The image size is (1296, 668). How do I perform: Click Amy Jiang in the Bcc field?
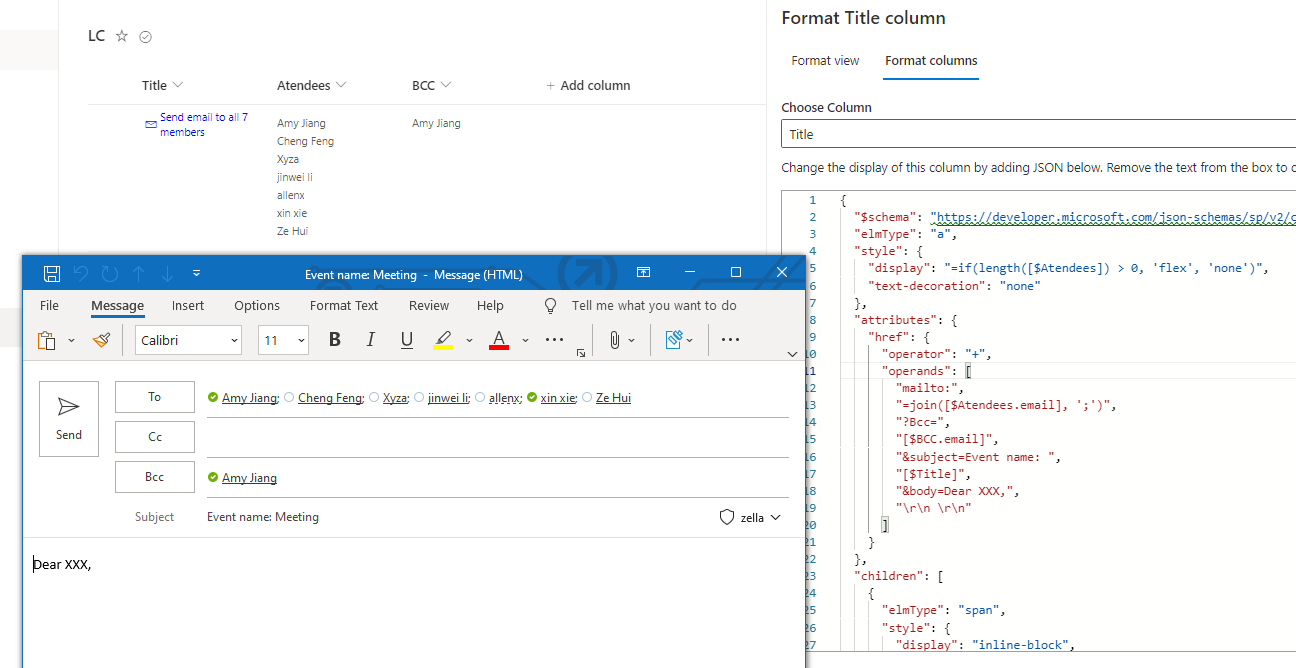[249, 478]
